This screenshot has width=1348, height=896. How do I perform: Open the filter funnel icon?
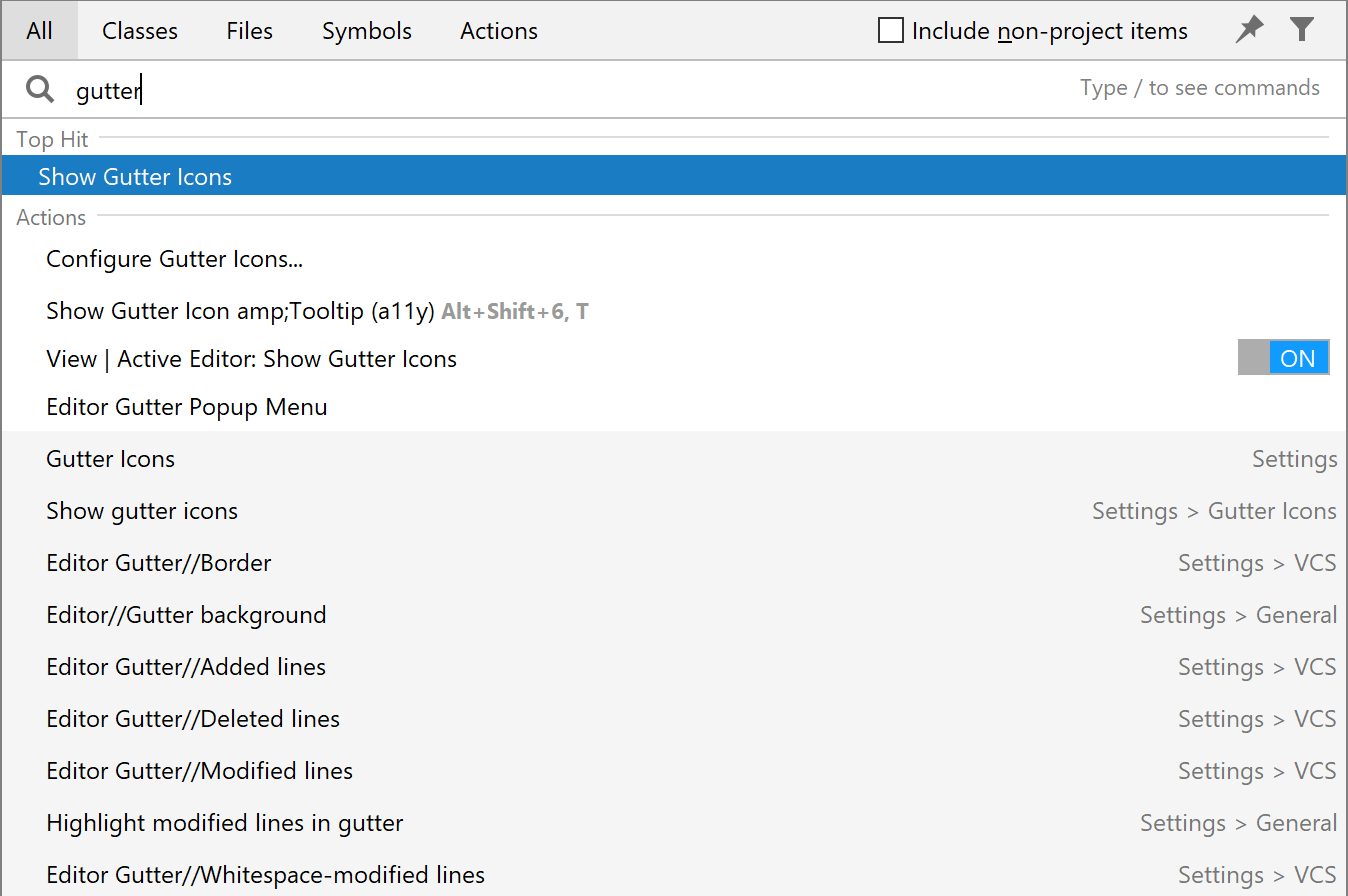click(x=1301, y=30)
